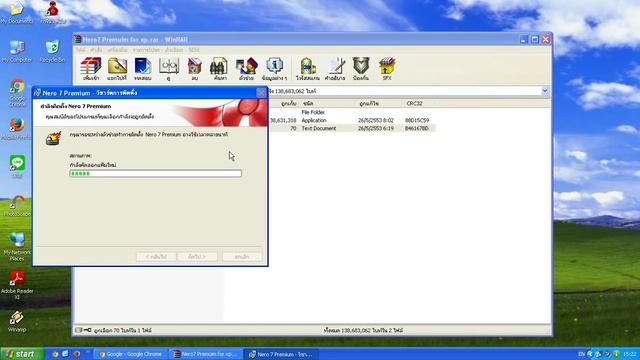The height and width of the screenshot is (360, 640).
Task: Click the Nero installation progress bar
Action: click(x=156, y=173)
